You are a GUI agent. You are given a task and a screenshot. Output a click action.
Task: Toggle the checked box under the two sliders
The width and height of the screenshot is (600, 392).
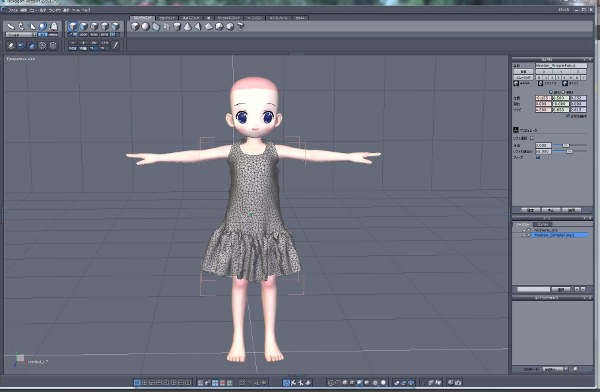pyautogui.click(x=538, y=157)
